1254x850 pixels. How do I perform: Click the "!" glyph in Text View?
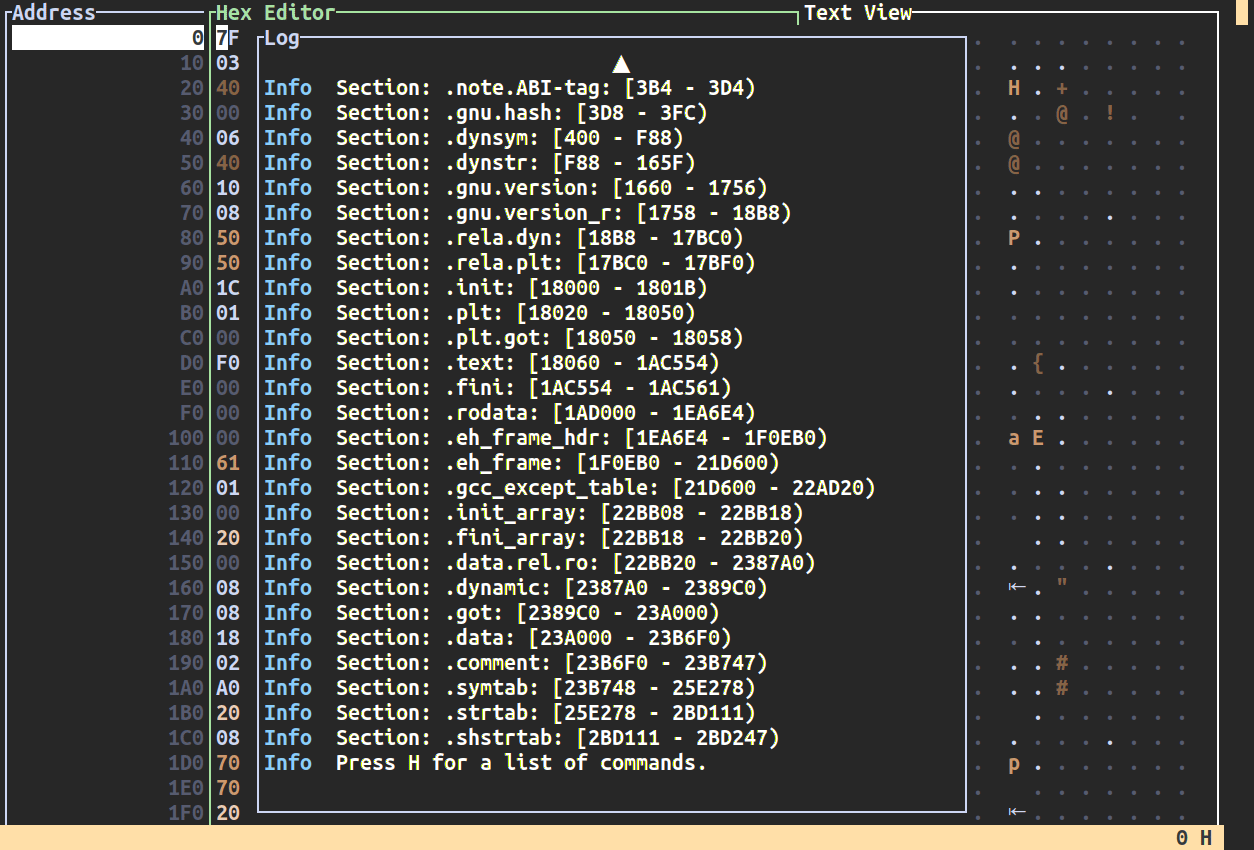coord(1110,113)
